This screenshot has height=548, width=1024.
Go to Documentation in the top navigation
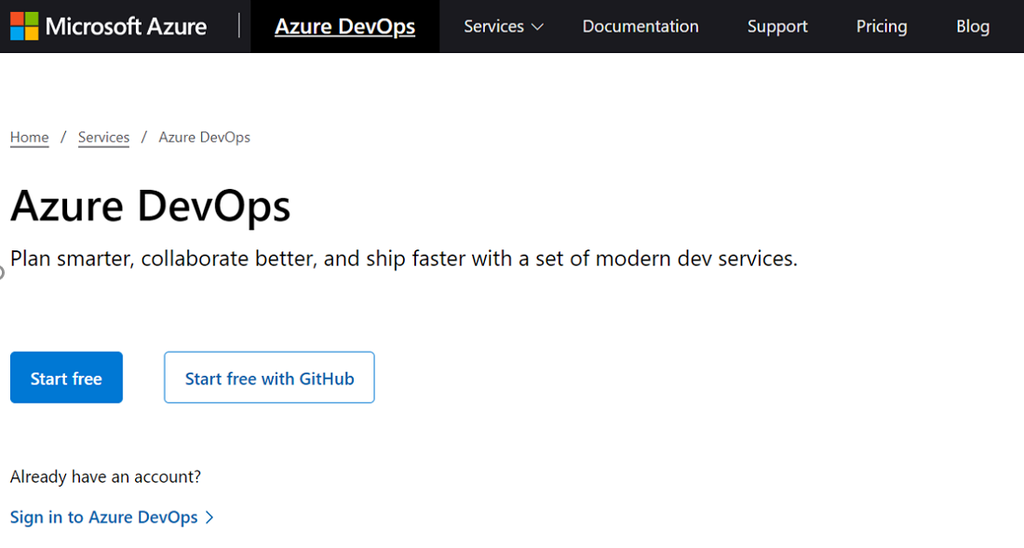point(640,27)
